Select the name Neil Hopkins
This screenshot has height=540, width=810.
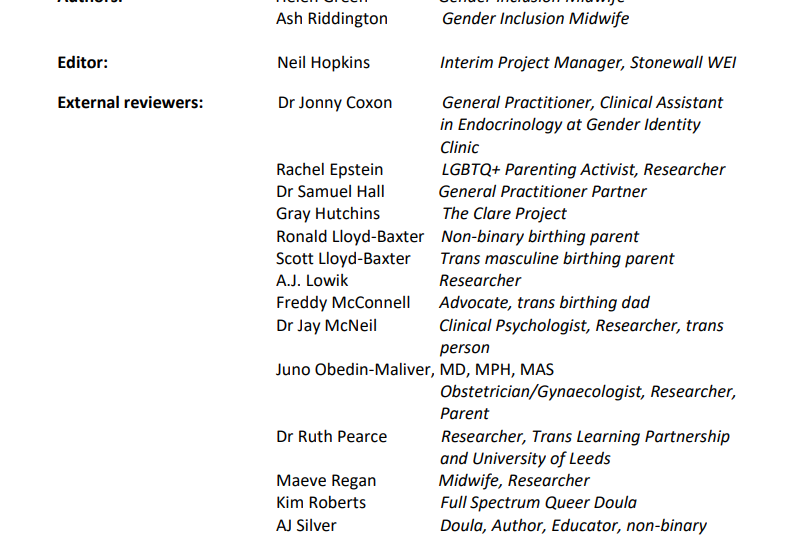click(x=323, y=63)
